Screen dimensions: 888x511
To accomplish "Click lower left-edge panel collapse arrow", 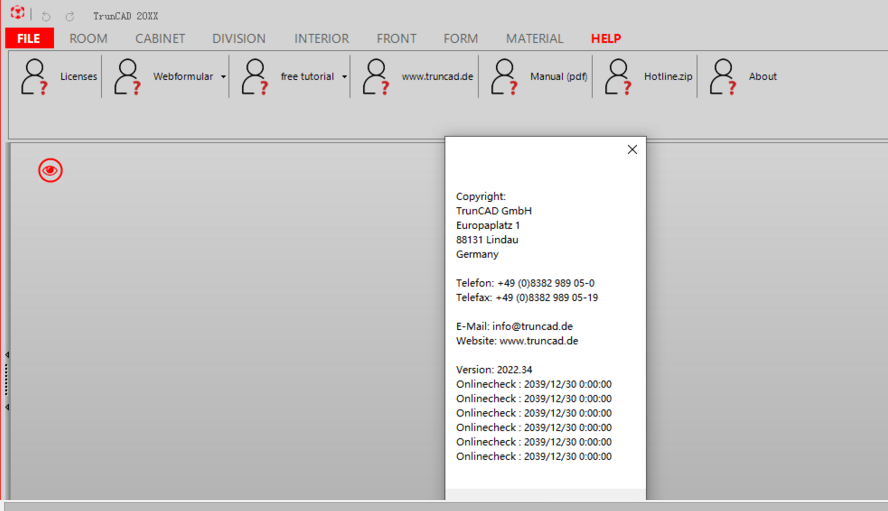I will click(x=7, y=407).
